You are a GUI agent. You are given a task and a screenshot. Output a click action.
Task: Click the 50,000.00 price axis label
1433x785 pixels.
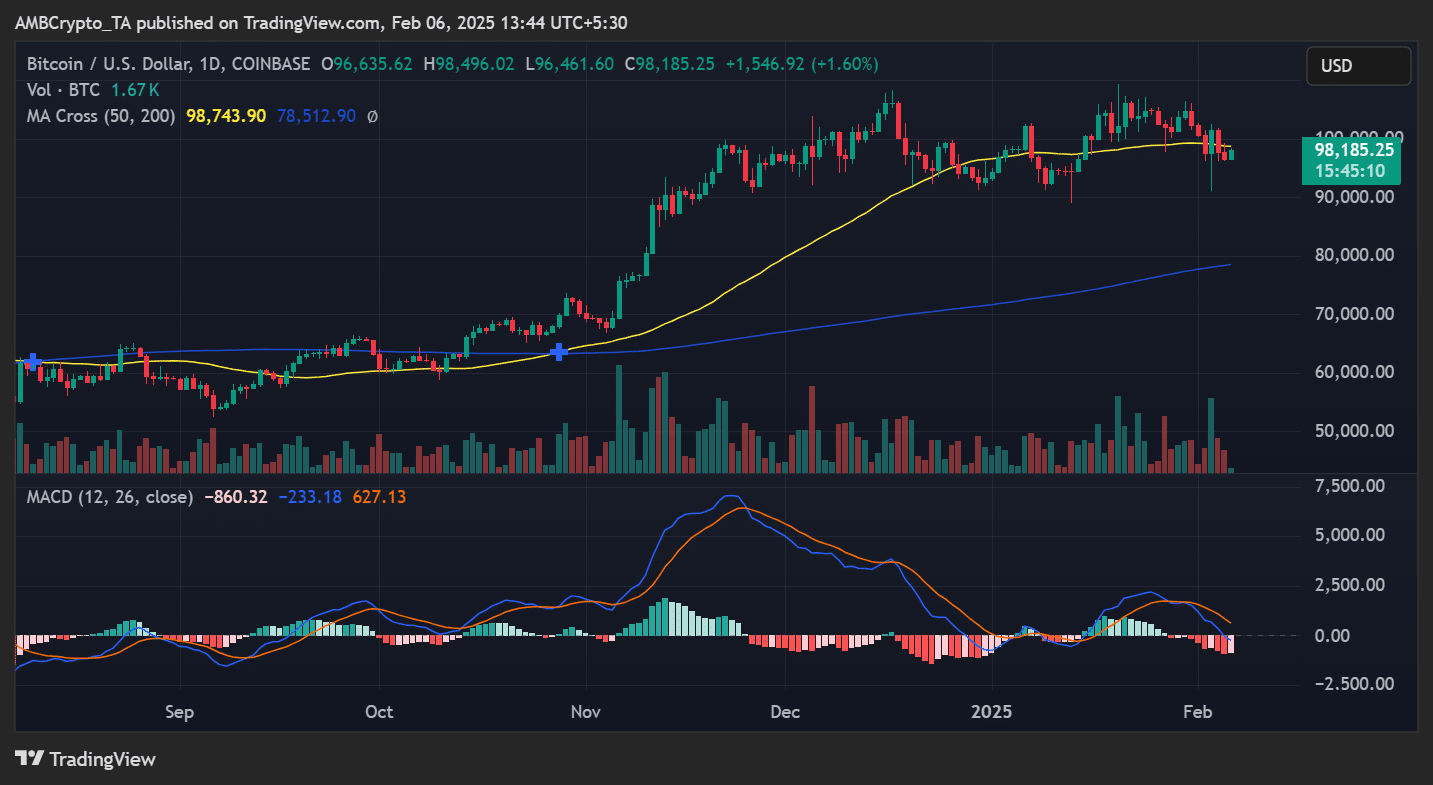pos(1354,431)
